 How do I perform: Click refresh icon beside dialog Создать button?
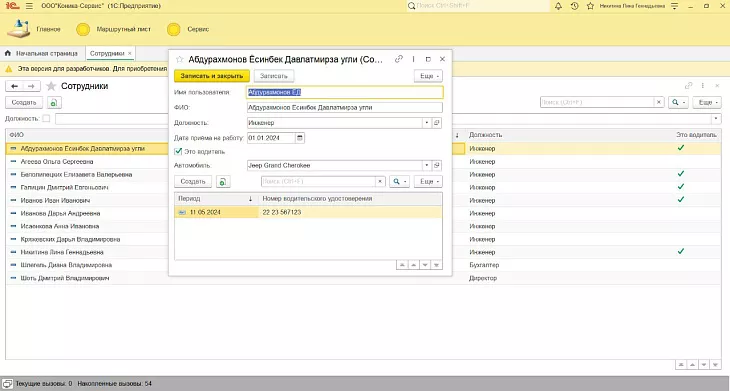pyautogui.click(x=223, y=182)
